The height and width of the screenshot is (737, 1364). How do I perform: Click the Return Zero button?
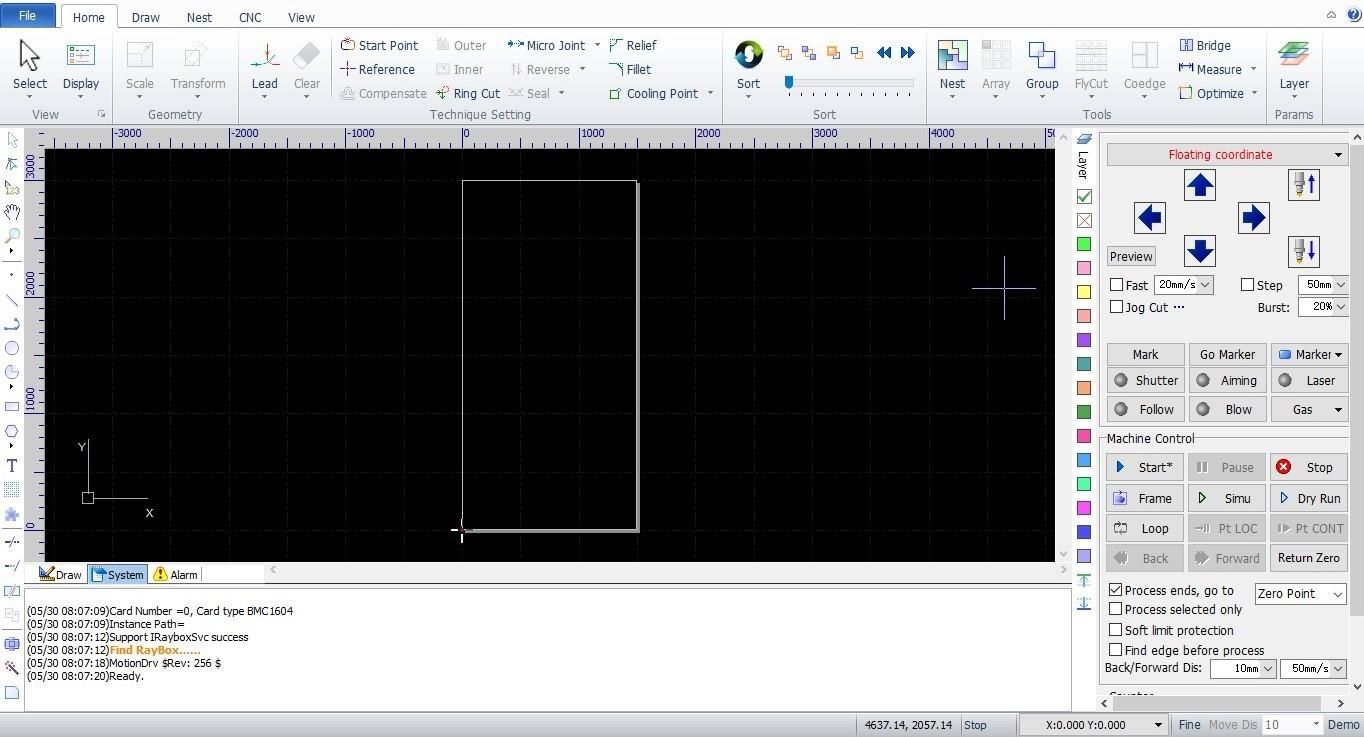[1309, 558]
